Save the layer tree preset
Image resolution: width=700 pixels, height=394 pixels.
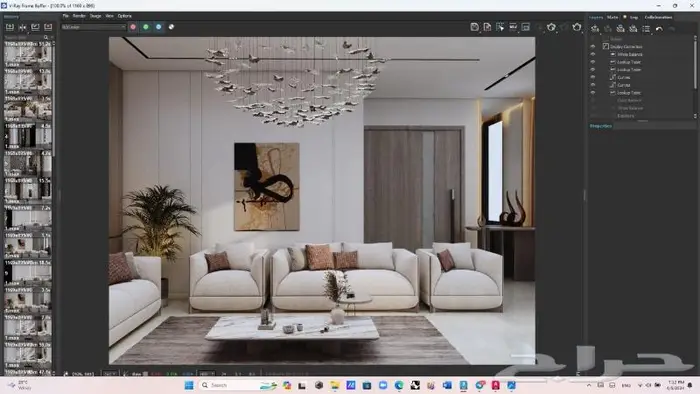point(621,29)
